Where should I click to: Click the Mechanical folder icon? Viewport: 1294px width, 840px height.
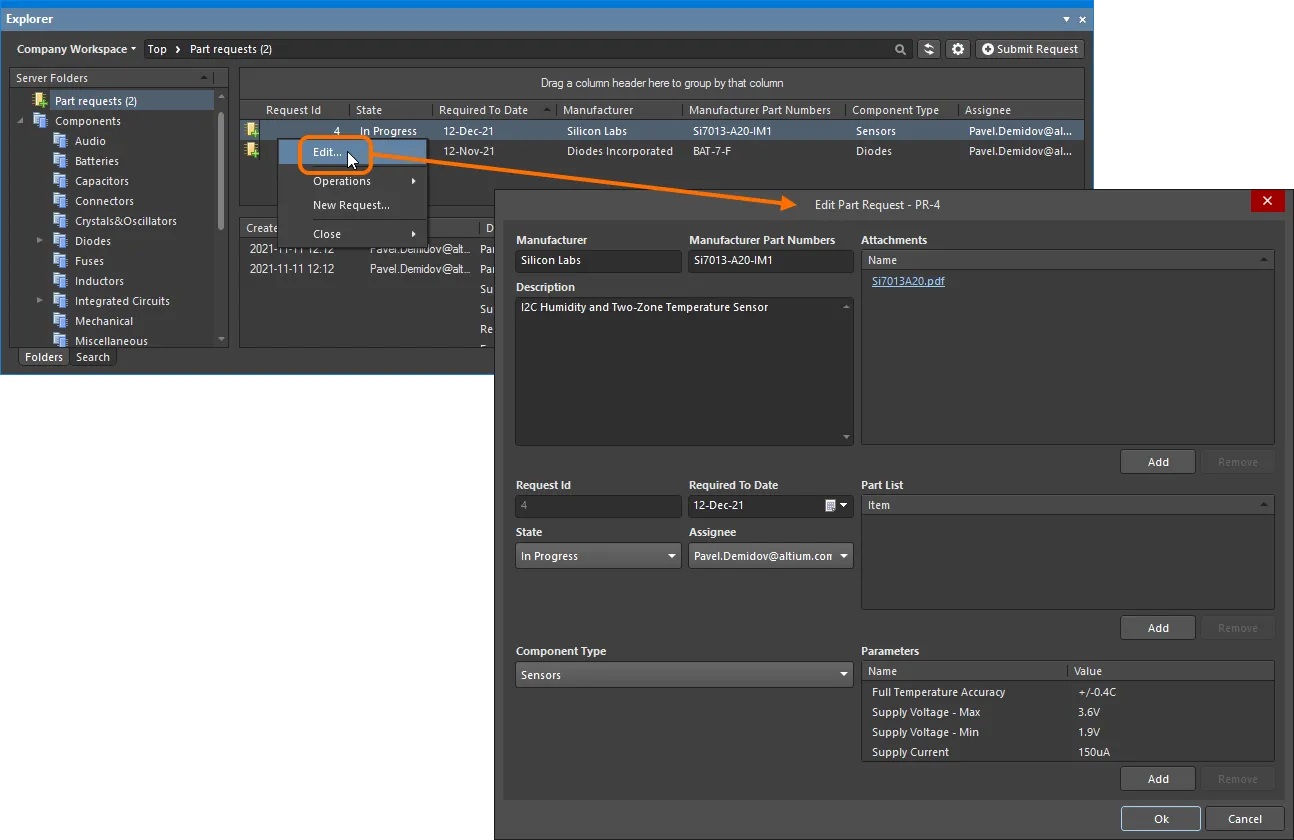(x=62, y=321)
